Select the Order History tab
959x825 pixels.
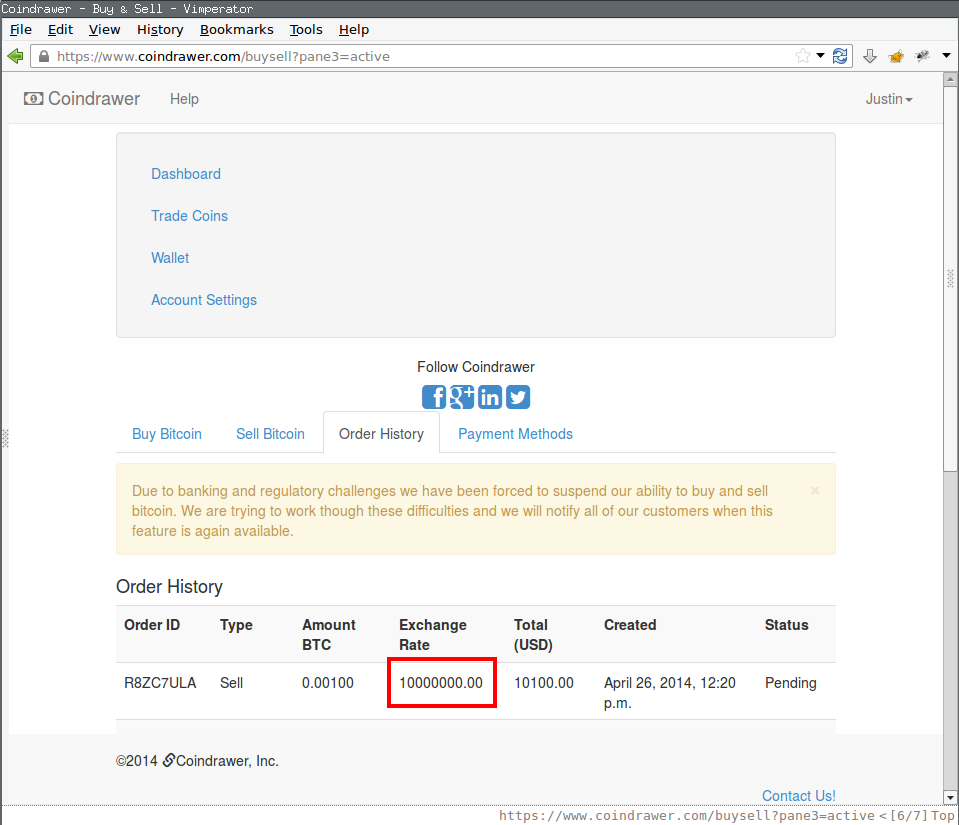pyautogui.click(x=382, y=434)
